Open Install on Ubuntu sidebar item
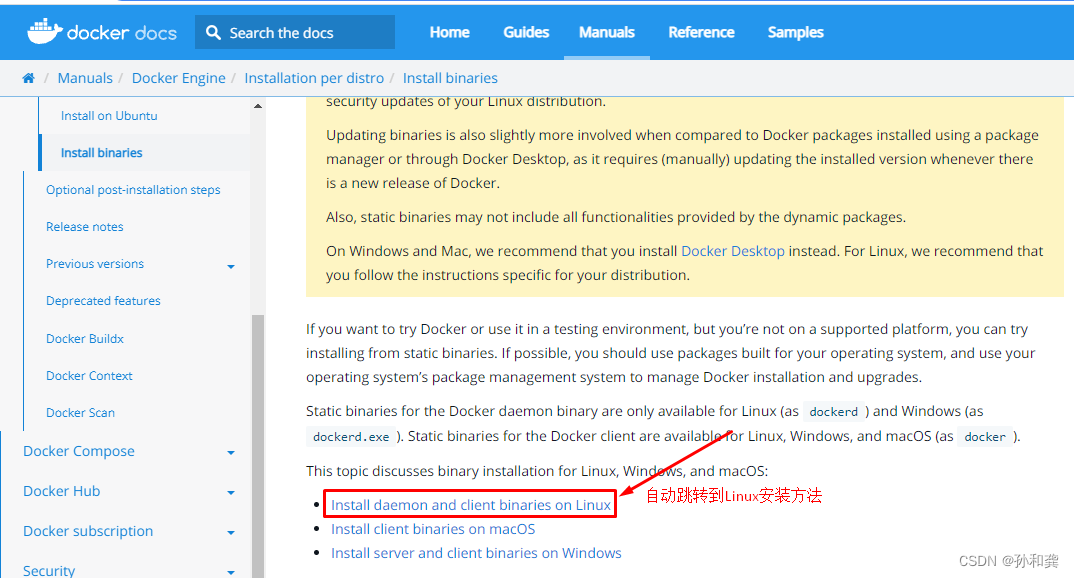1074x578 pixels. coord(109,116)
